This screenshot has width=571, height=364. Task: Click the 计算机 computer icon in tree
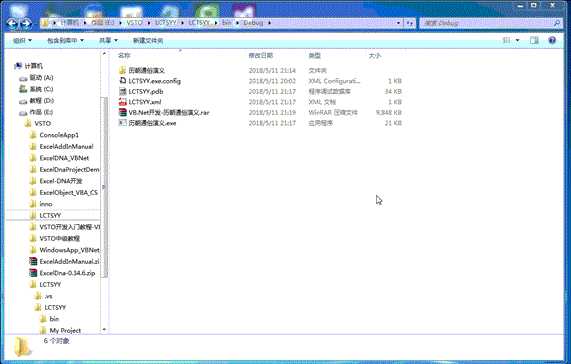pos(18,66)
